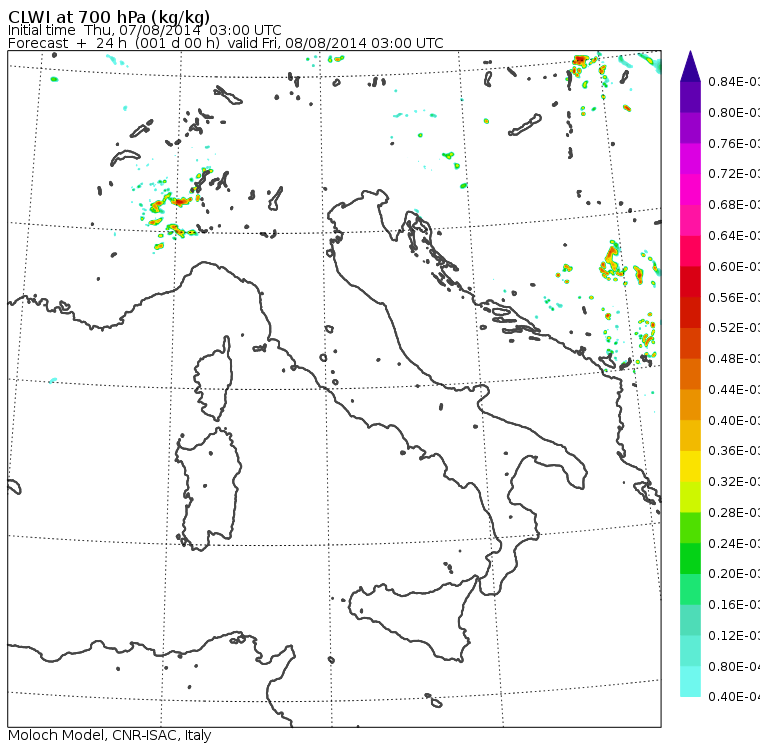
Task: Click the "Forecast + 24 h" valid-time line
Action: pos(225,43)
